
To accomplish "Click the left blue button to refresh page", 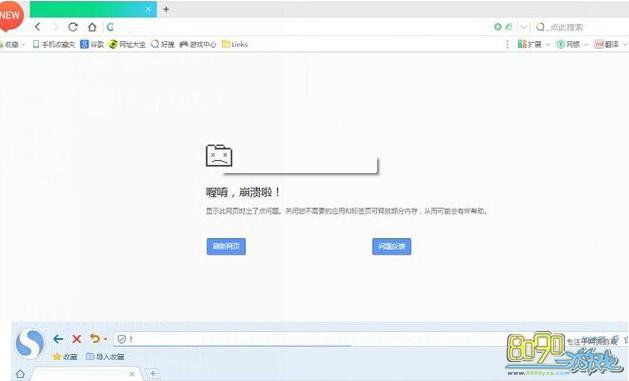I will click(226, 246).
